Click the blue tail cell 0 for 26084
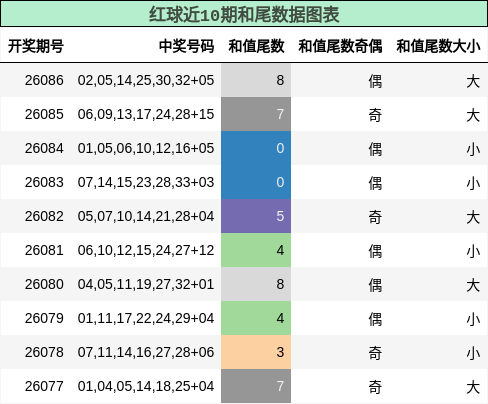This screenshot has width=488, height=404. (256, 148)
